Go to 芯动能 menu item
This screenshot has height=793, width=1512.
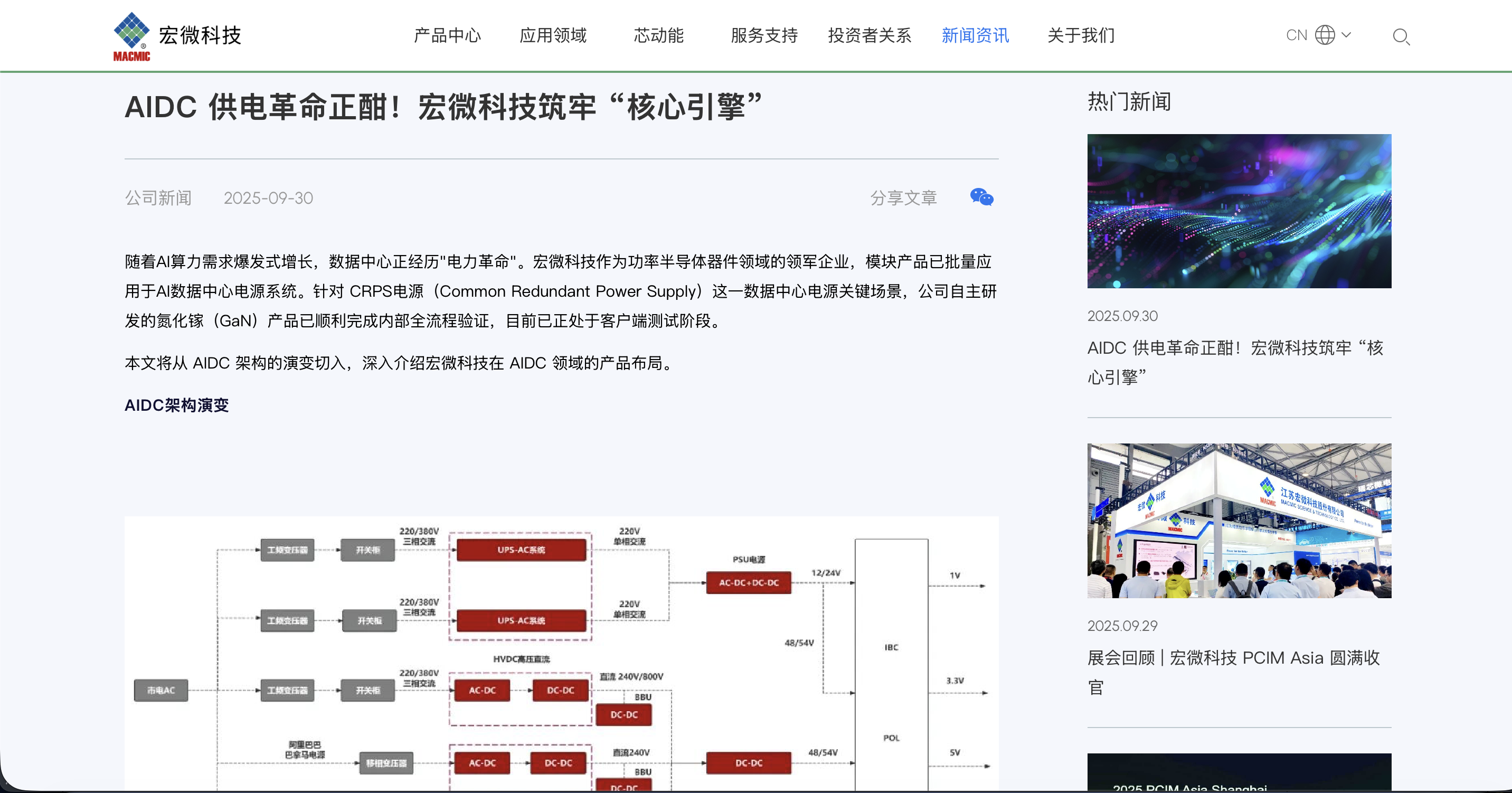click(x=658, y=35)
